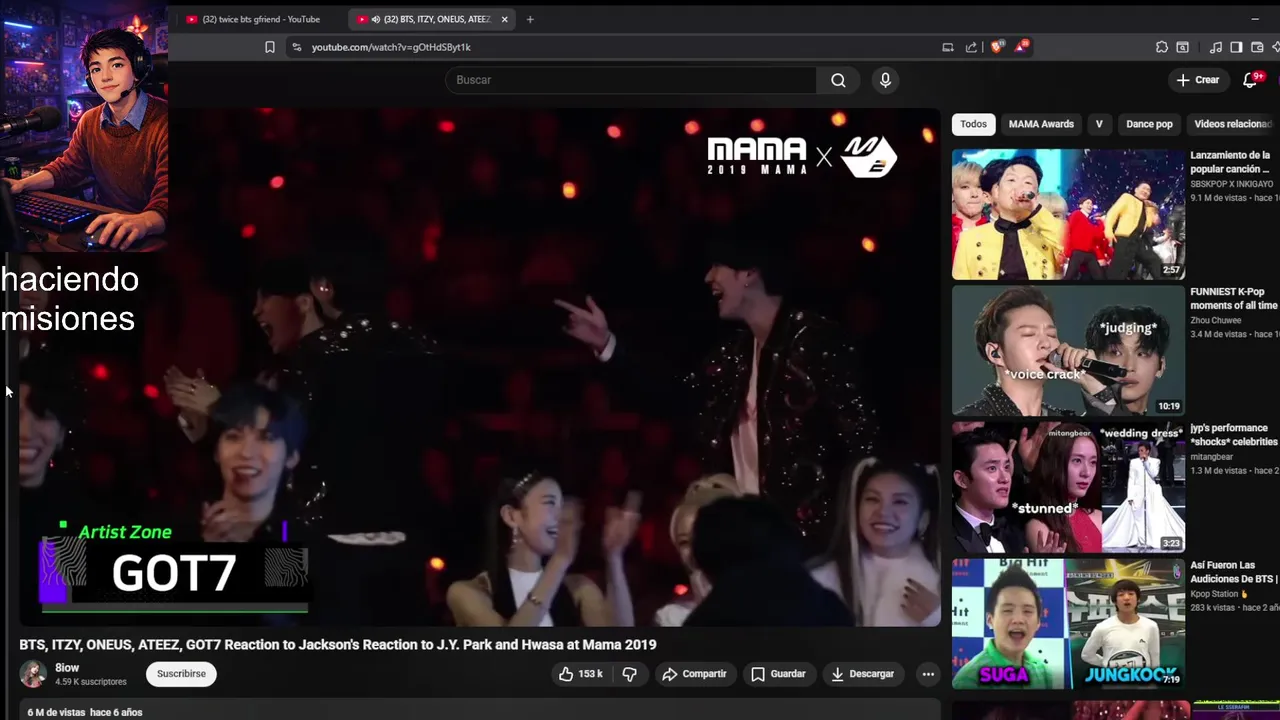Open notifications bell icon
Viewport: 1280px width, 720px height.
pyautogui.click(x=1250, y=80)
